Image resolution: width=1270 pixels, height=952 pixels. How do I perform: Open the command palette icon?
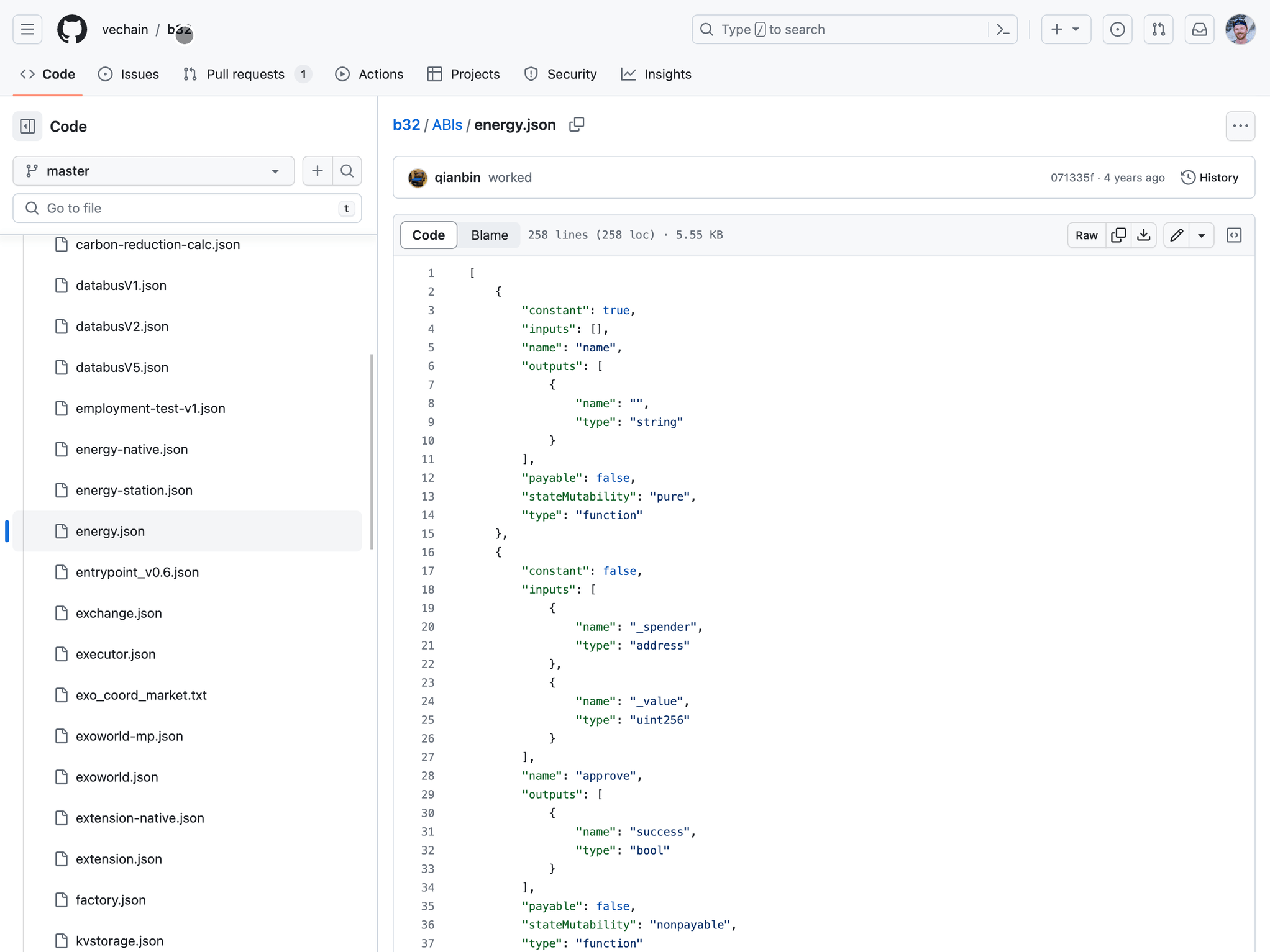click(x=1003, y=29)
